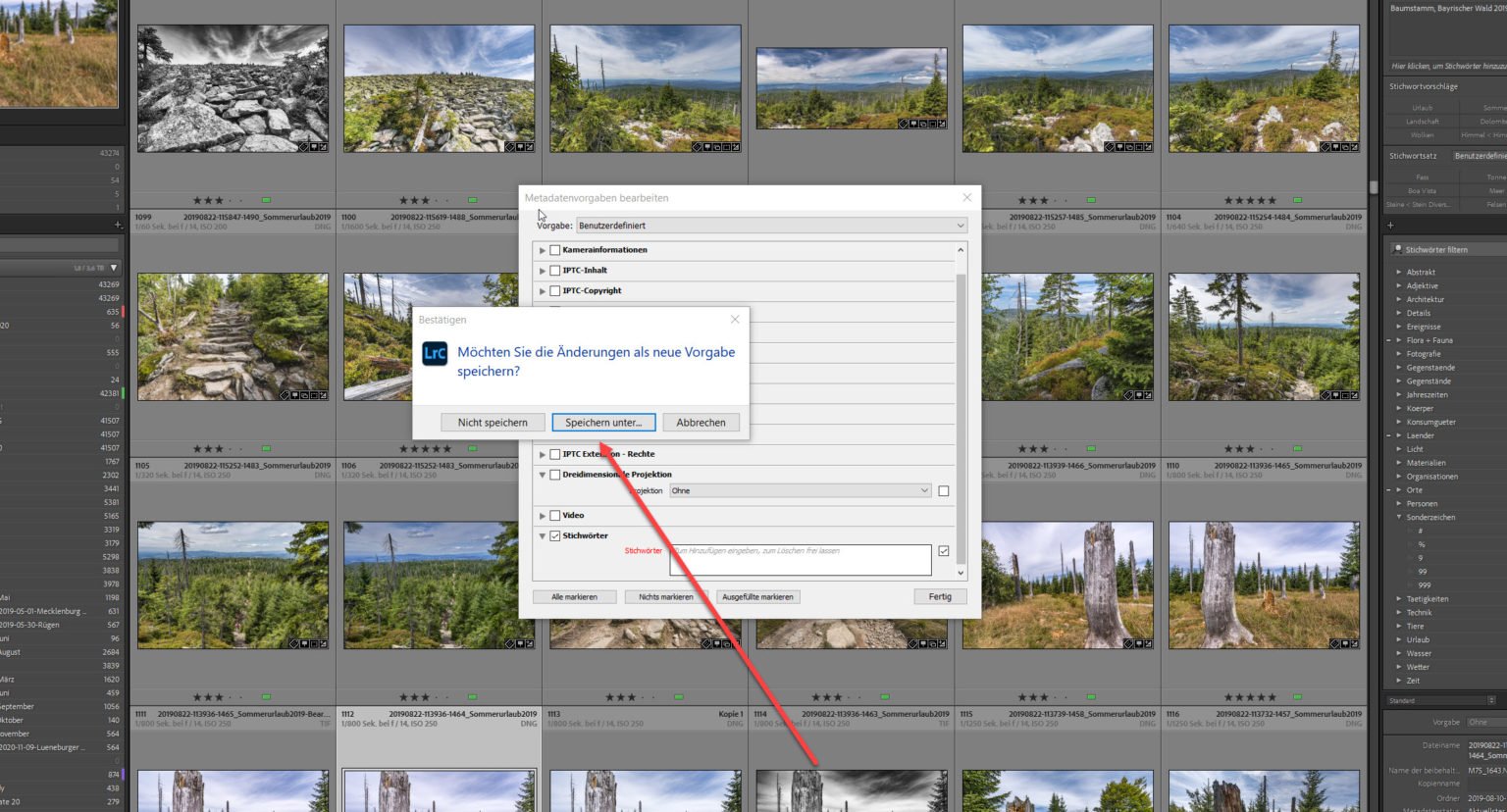
Task: Expand the Abstrakt keyword in list
Action: pos(1399,272)
